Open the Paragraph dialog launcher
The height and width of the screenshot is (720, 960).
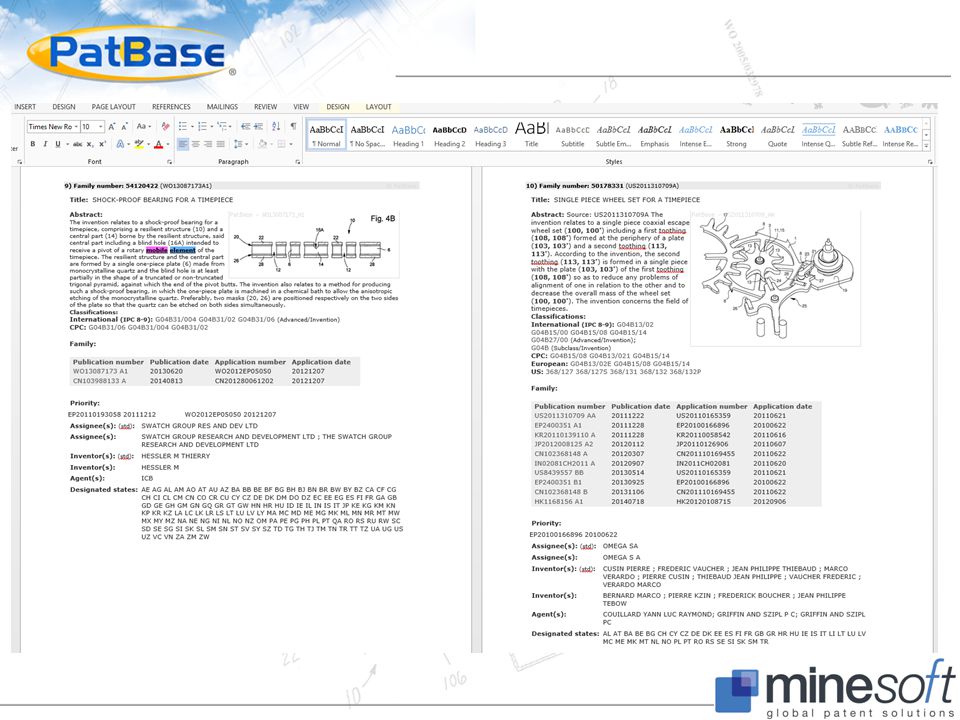point(298,162)
